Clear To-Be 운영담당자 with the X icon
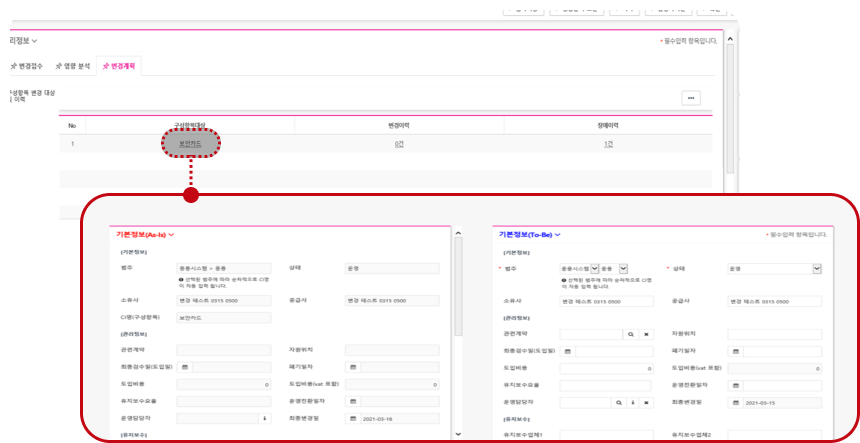This screenshot has height=443, width=860. (x=646, y=402)
